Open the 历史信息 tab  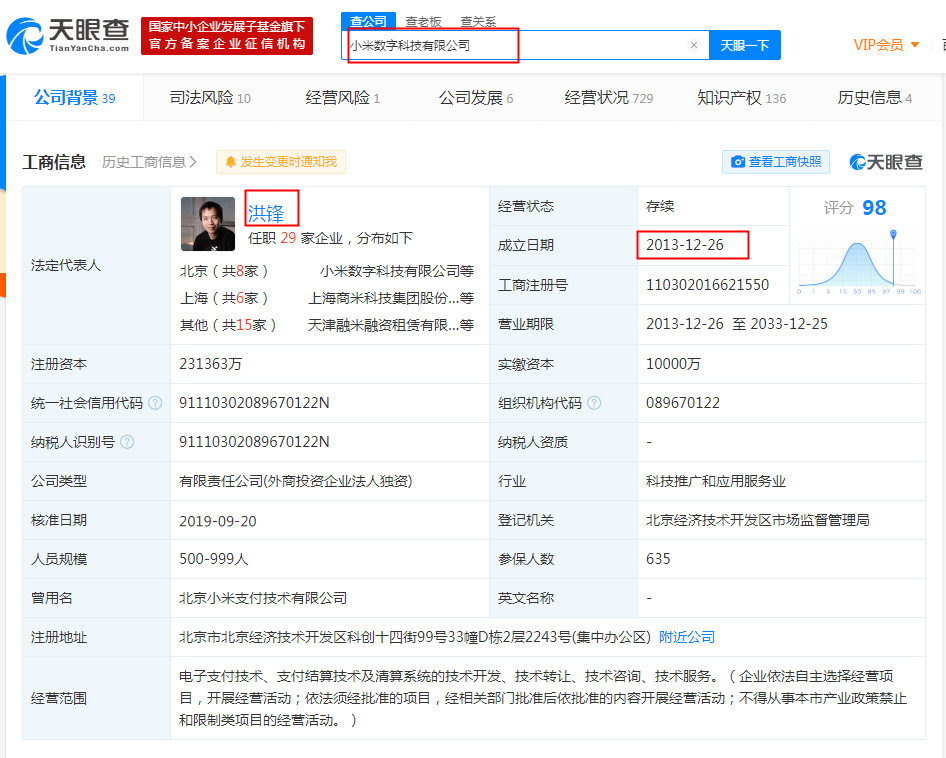coord(874,97)
